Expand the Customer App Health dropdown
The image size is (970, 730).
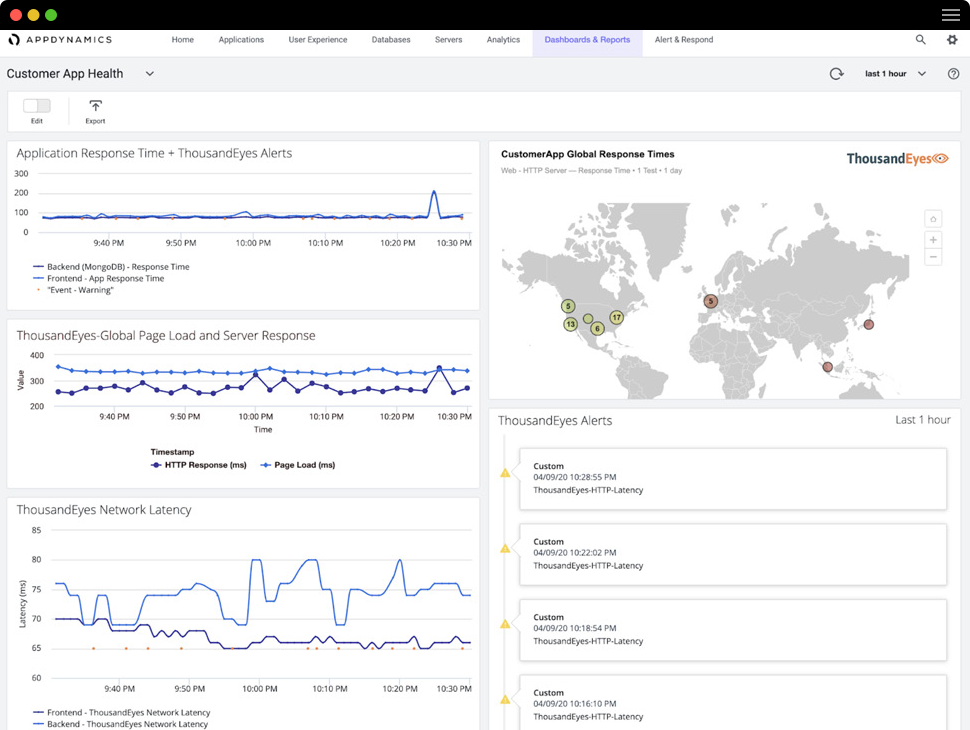(150, 74)
